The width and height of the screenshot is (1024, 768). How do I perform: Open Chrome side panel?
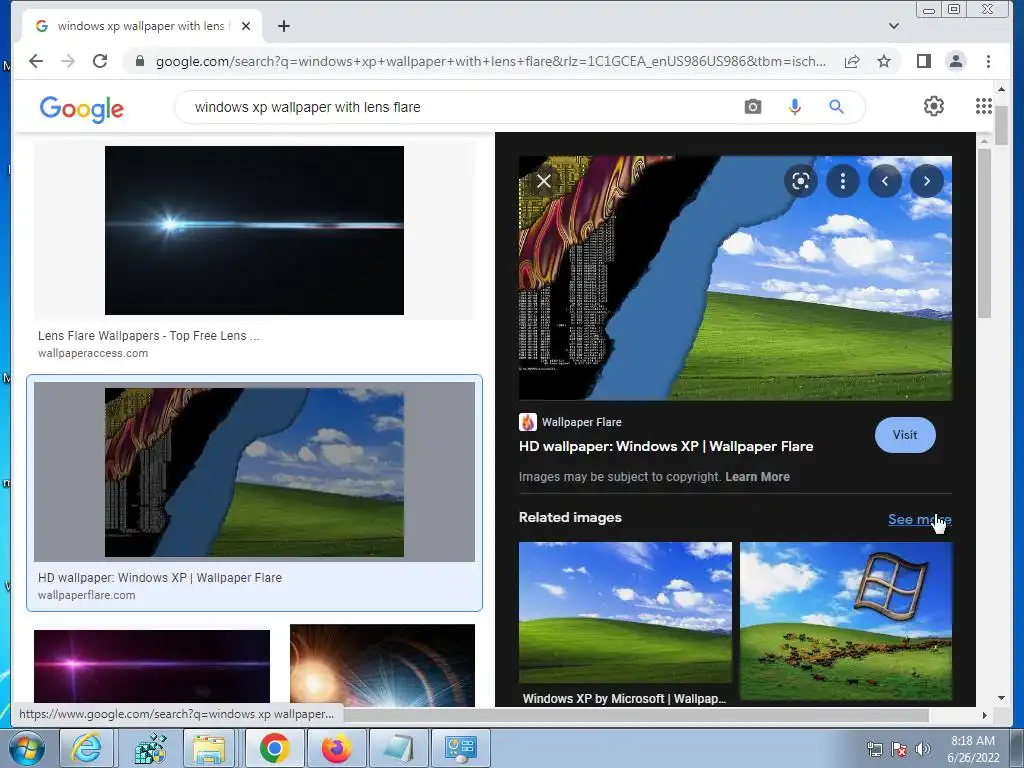click(x=923, y=61)
